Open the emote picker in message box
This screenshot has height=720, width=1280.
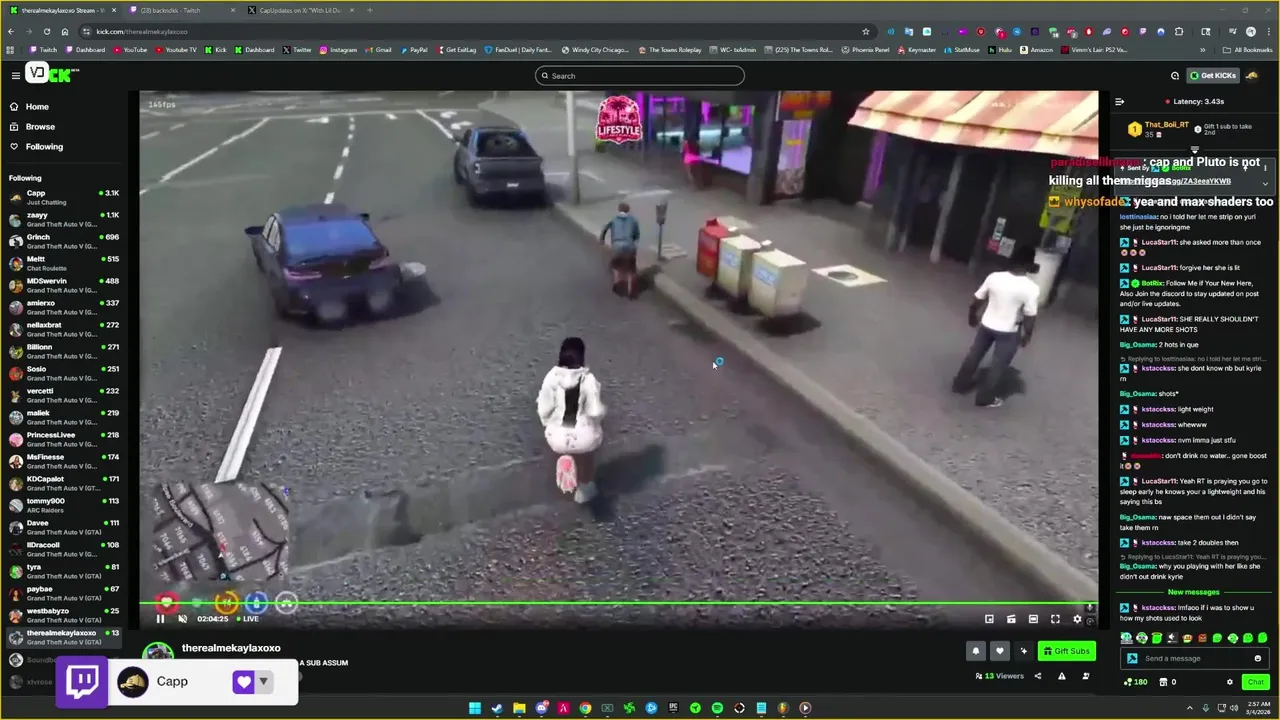coord(1257,658)
